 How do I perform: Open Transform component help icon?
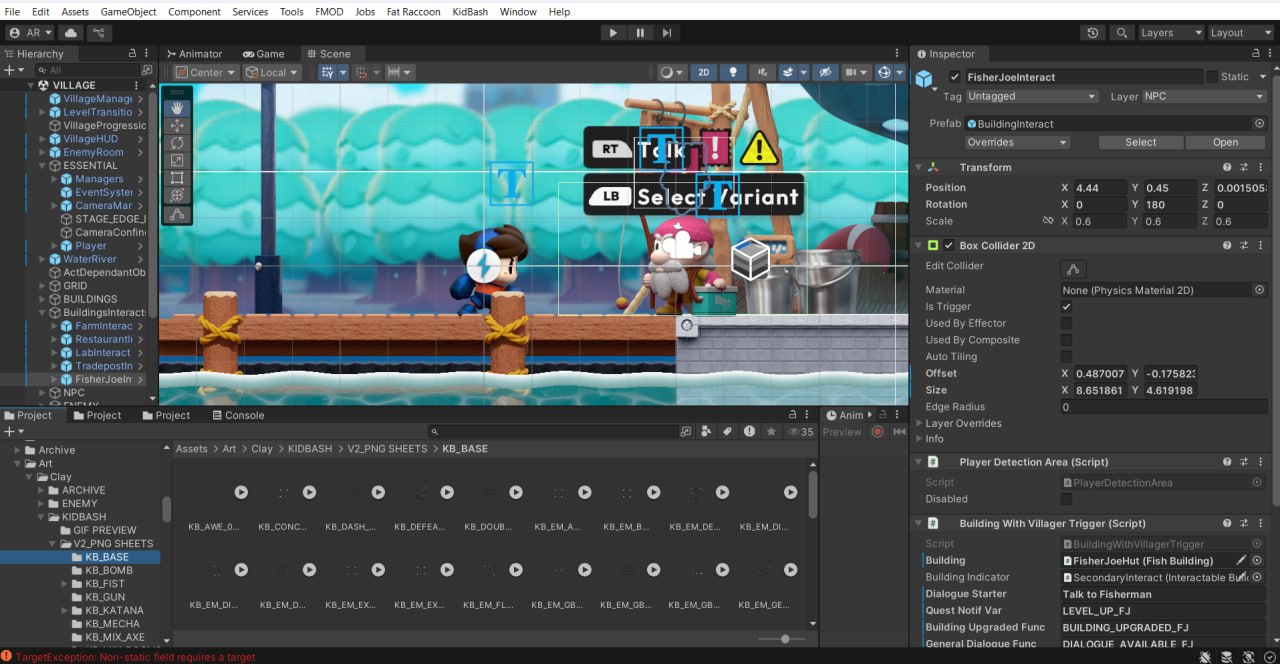(1227, 167)
